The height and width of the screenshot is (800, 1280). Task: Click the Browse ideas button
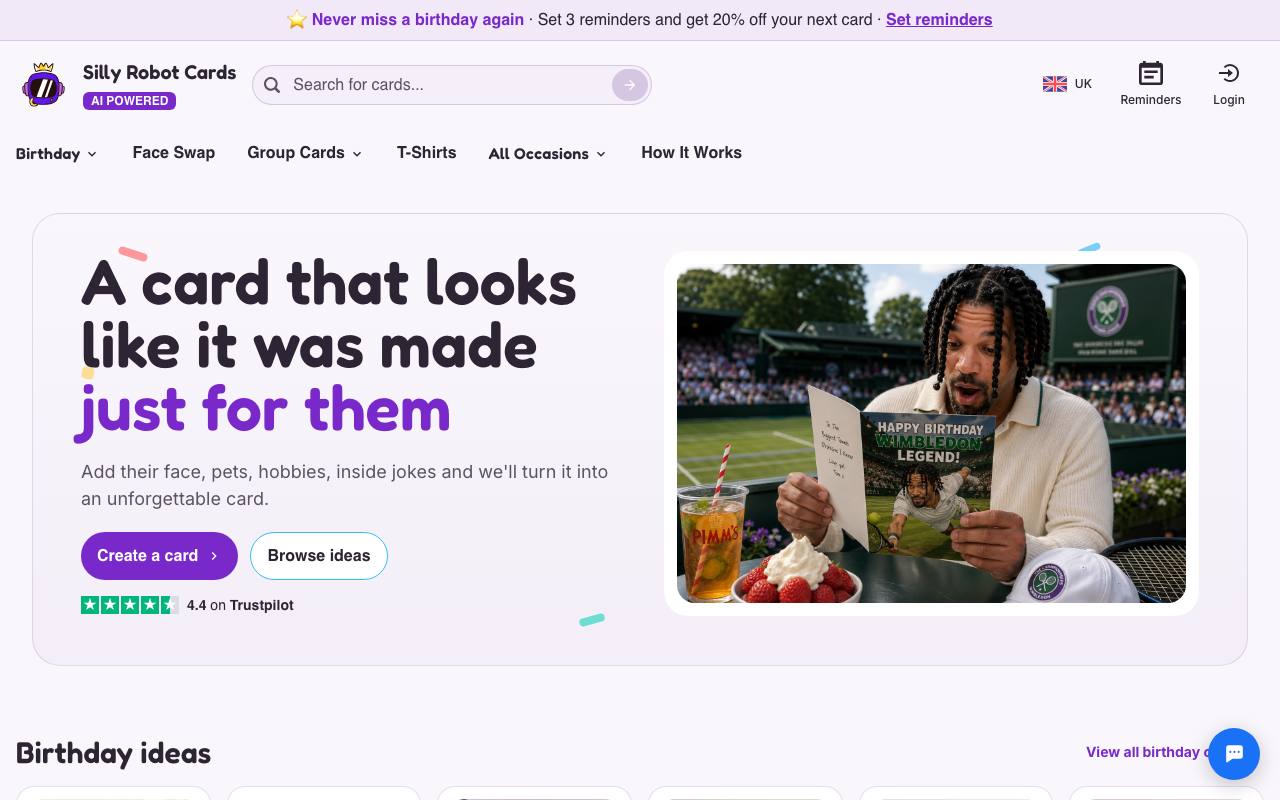click(319, 556)
